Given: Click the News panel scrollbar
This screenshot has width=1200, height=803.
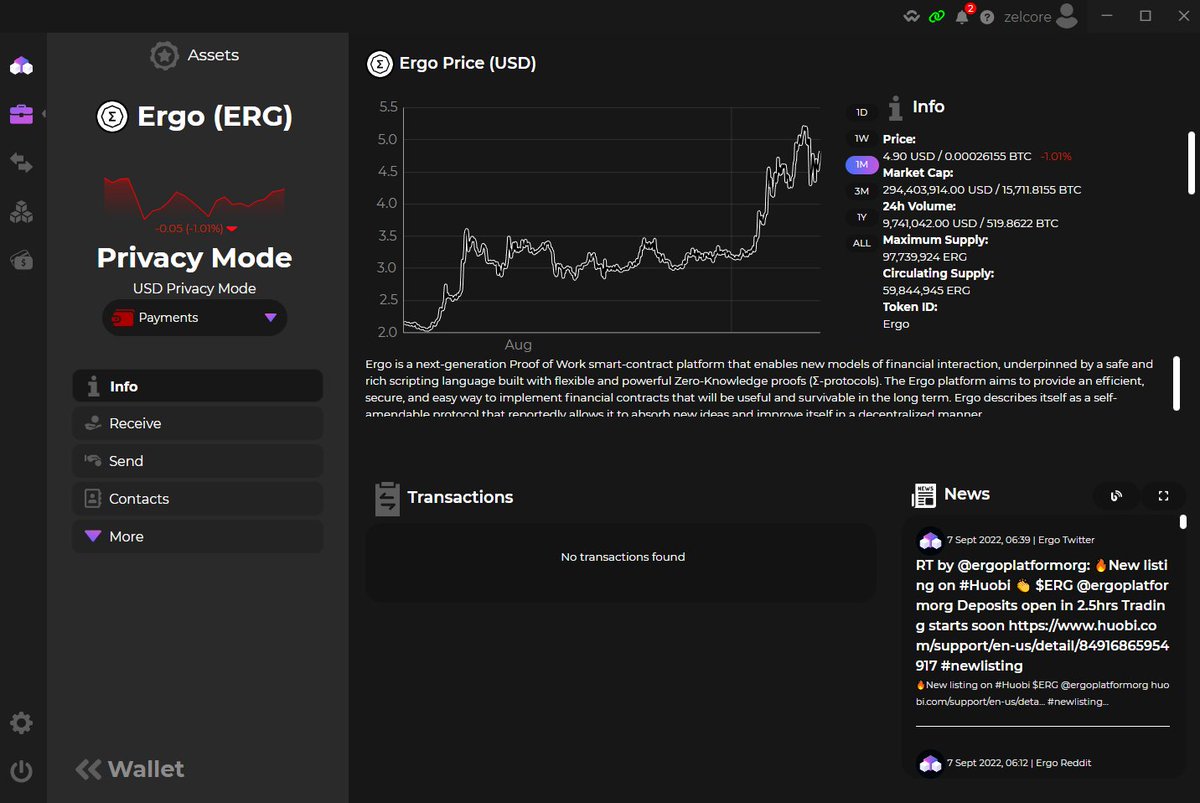Looking at the screenshot, I should [x=1183, y=521].
